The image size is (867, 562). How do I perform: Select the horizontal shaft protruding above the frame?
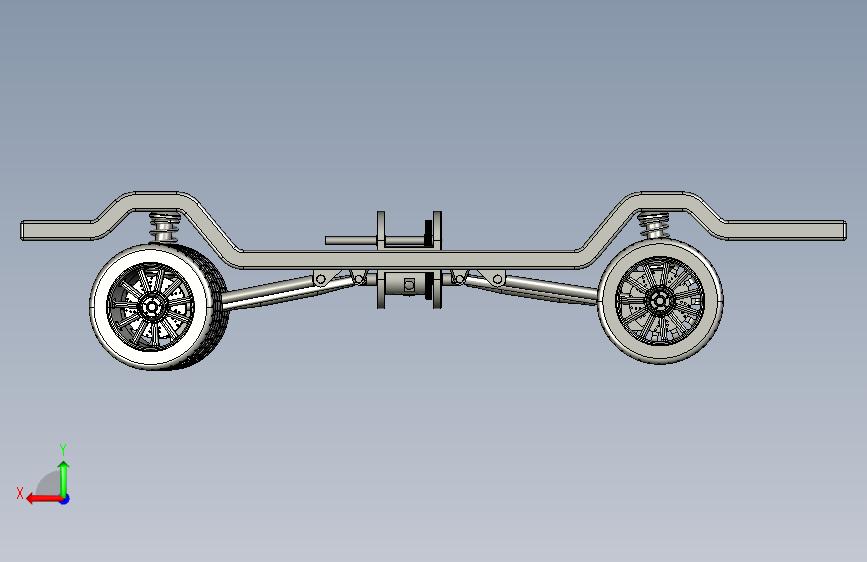pos(352,240)
